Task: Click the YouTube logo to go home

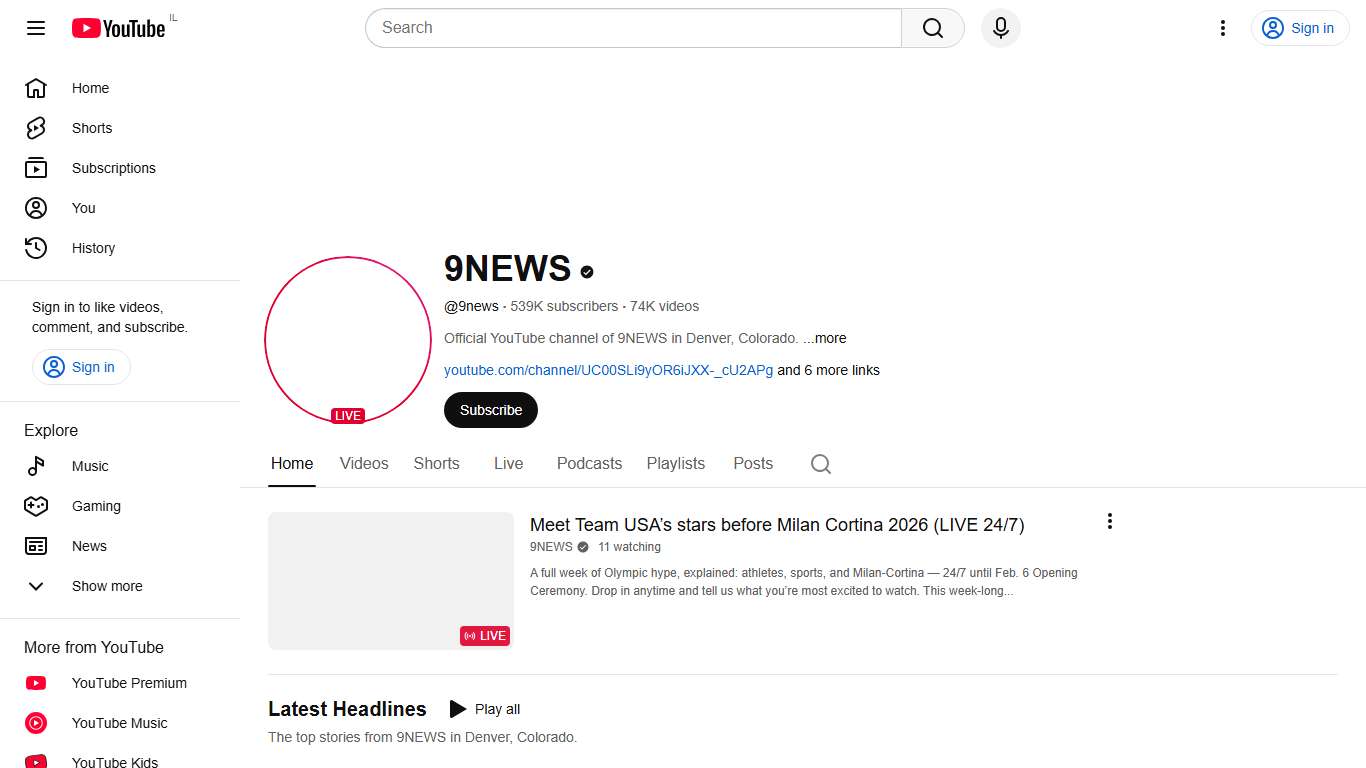Action: (x=118, y=28)
